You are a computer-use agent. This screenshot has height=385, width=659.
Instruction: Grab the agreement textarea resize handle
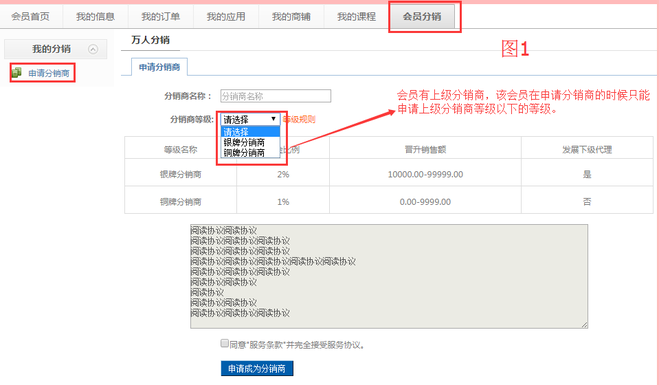click(585, 325)
